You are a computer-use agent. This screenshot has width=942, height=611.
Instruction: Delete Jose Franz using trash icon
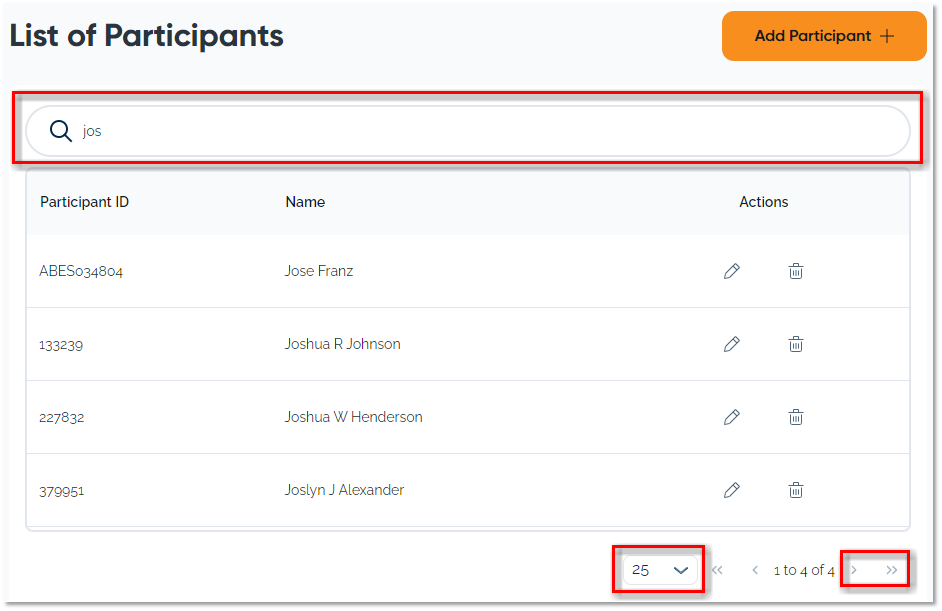796,271
